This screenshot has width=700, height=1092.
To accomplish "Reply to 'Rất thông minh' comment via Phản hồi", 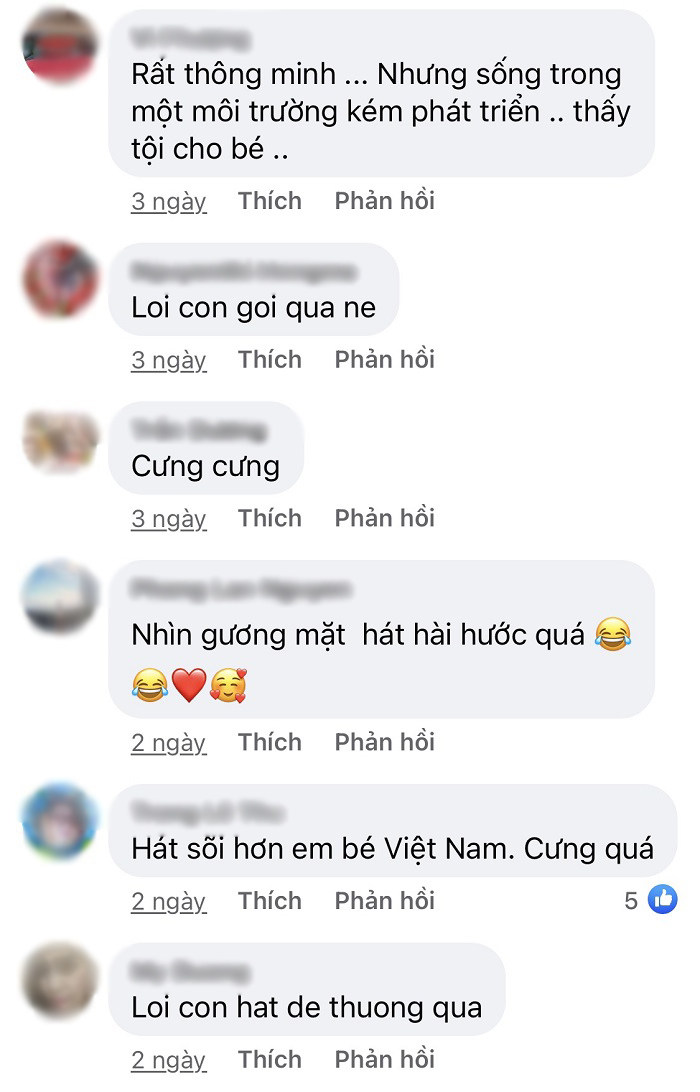I will pos(384,201).
